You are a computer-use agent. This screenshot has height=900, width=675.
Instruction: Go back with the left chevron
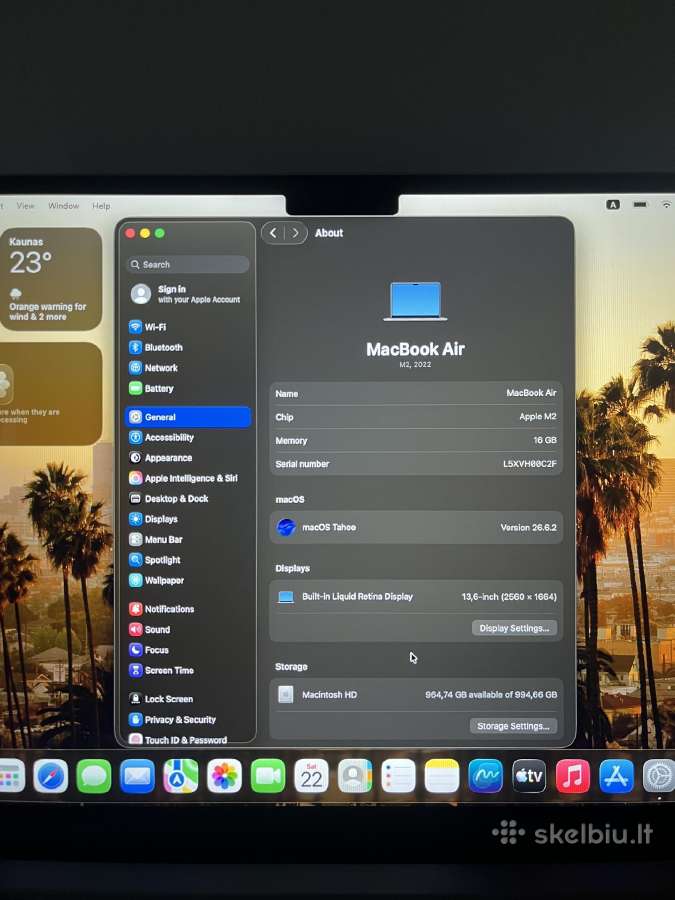(x=273, y=233)
